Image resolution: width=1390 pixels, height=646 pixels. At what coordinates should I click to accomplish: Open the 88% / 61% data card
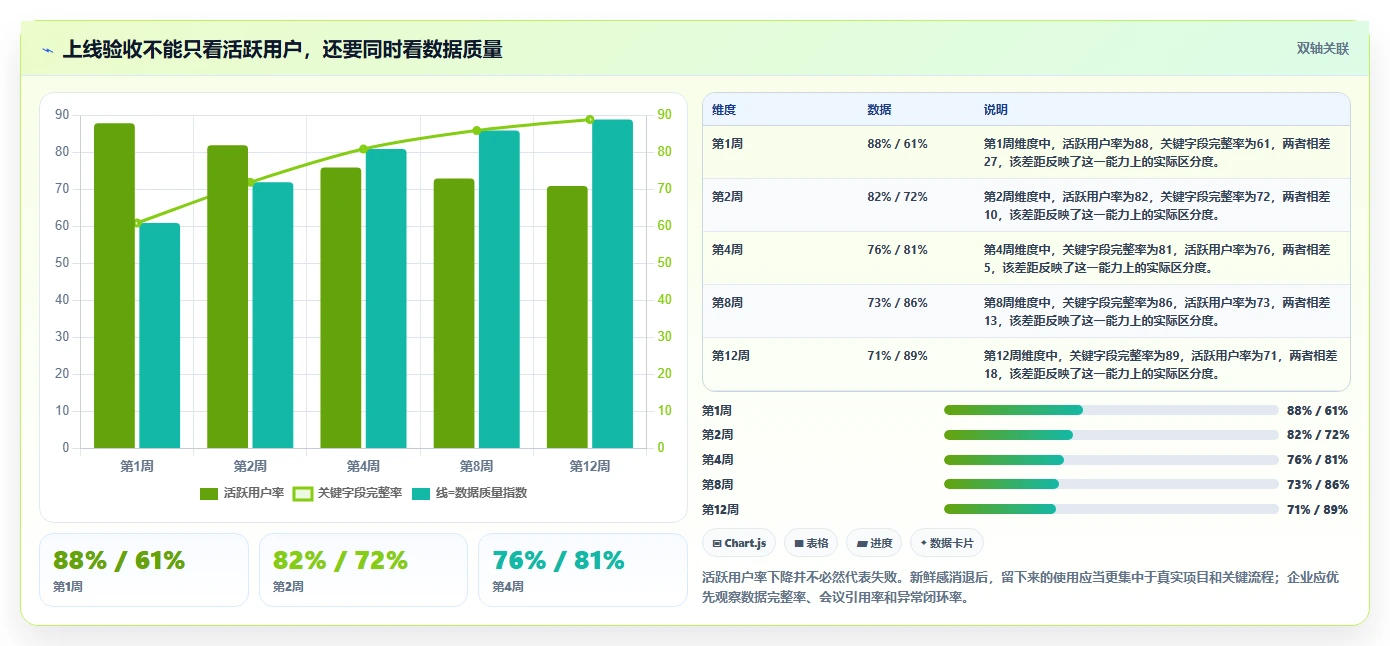point(143,570)
